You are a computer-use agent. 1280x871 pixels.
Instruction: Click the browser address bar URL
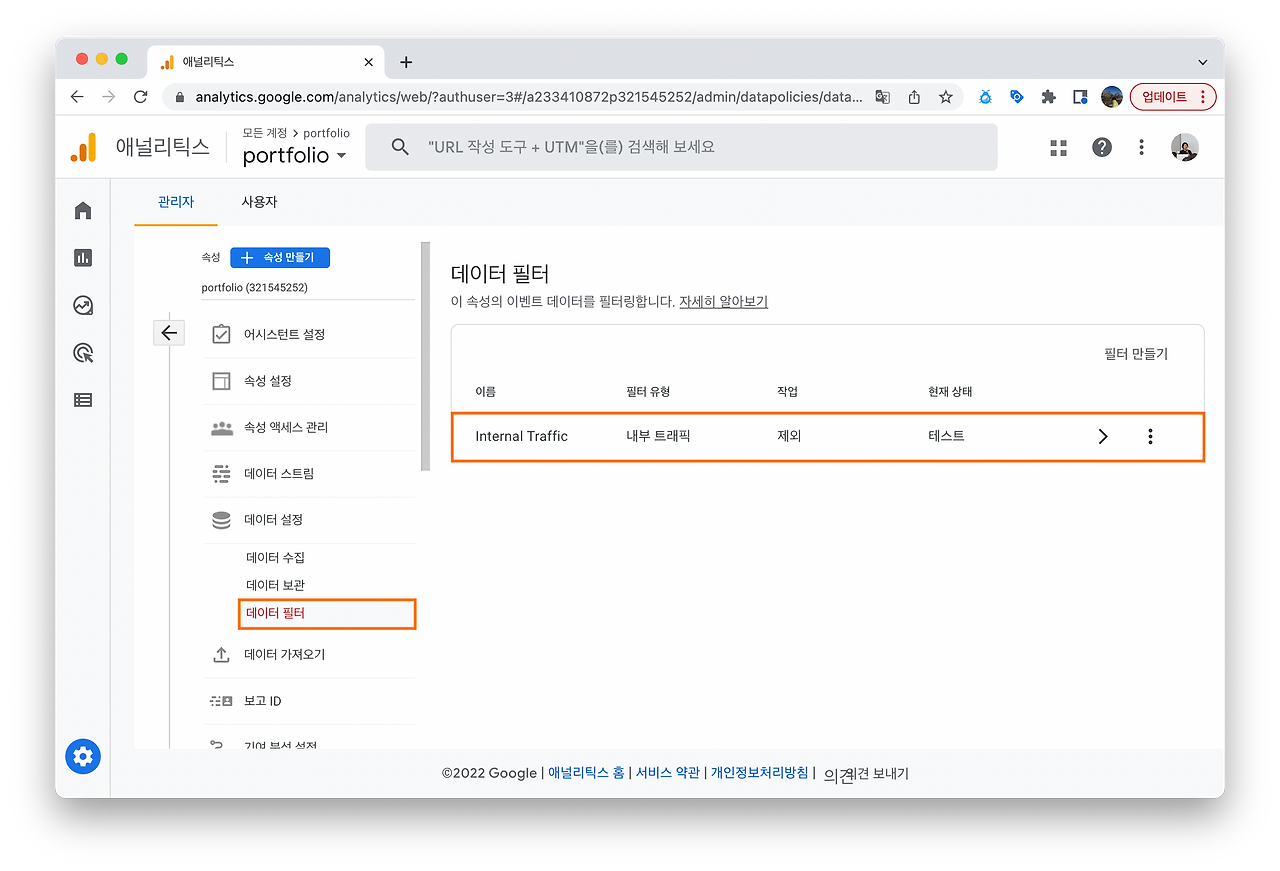pos(529,97)
